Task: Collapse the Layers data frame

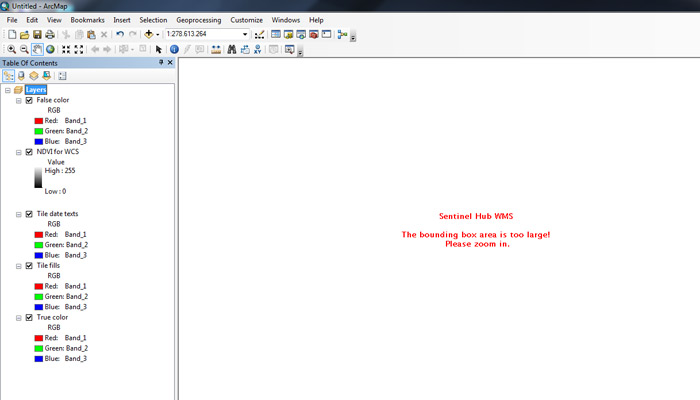Action: 8,90
